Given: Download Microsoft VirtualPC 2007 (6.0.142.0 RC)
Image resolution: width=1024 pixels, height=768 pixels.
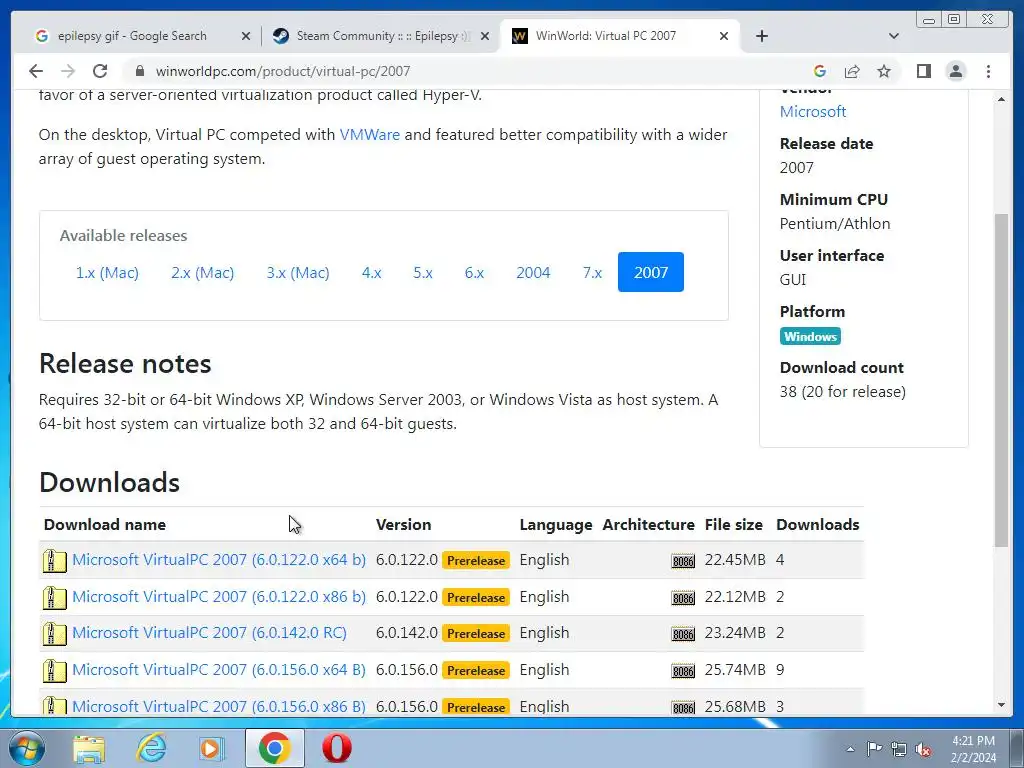Looking at the screenshot, I should tap(209, 633).
